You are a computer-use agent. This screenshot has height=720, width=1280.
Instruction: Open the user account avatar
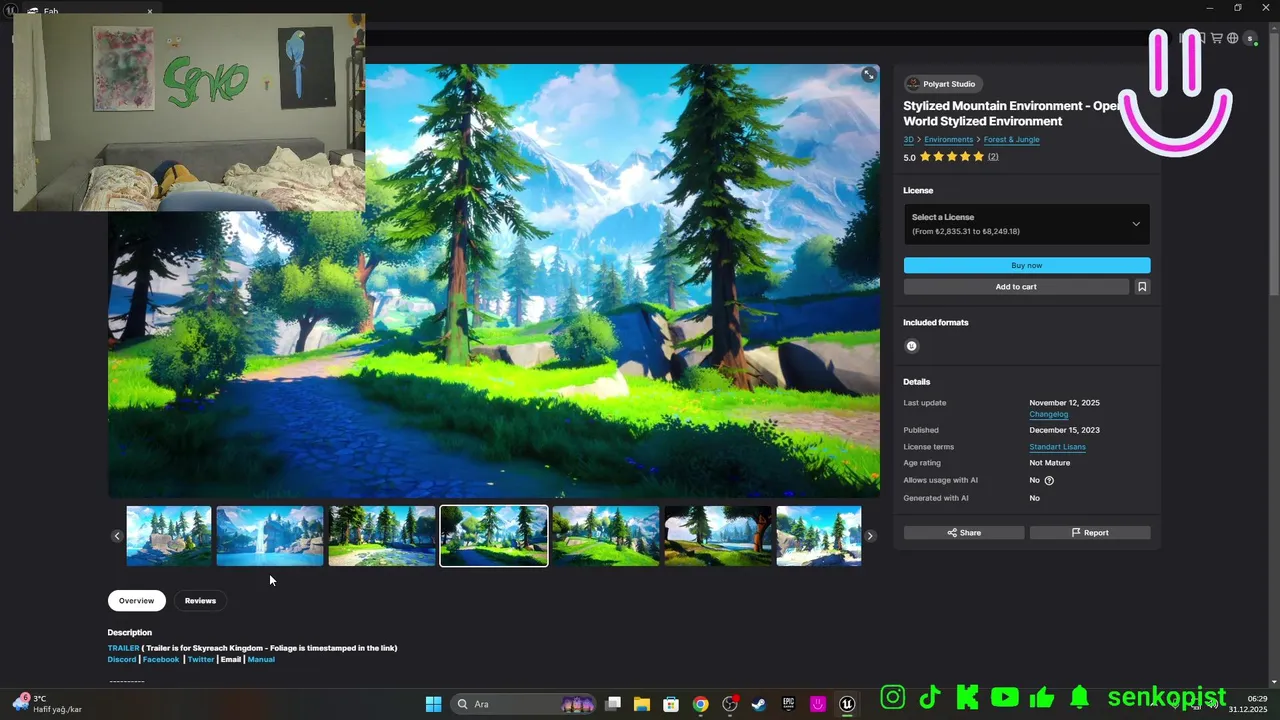(x=1250, y=38)
